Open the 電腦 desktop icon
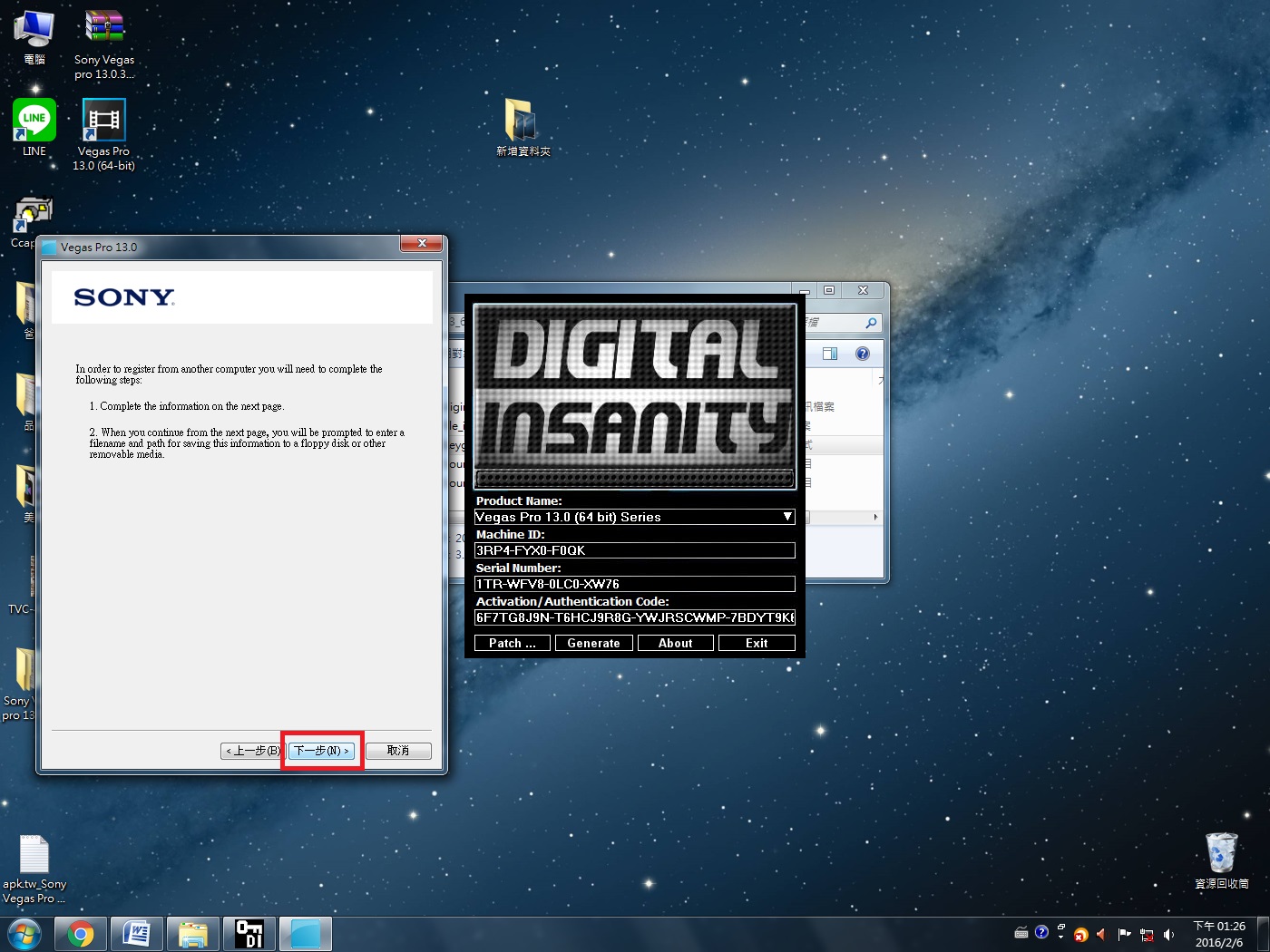 pyautogui.click(x=34, y=36)
